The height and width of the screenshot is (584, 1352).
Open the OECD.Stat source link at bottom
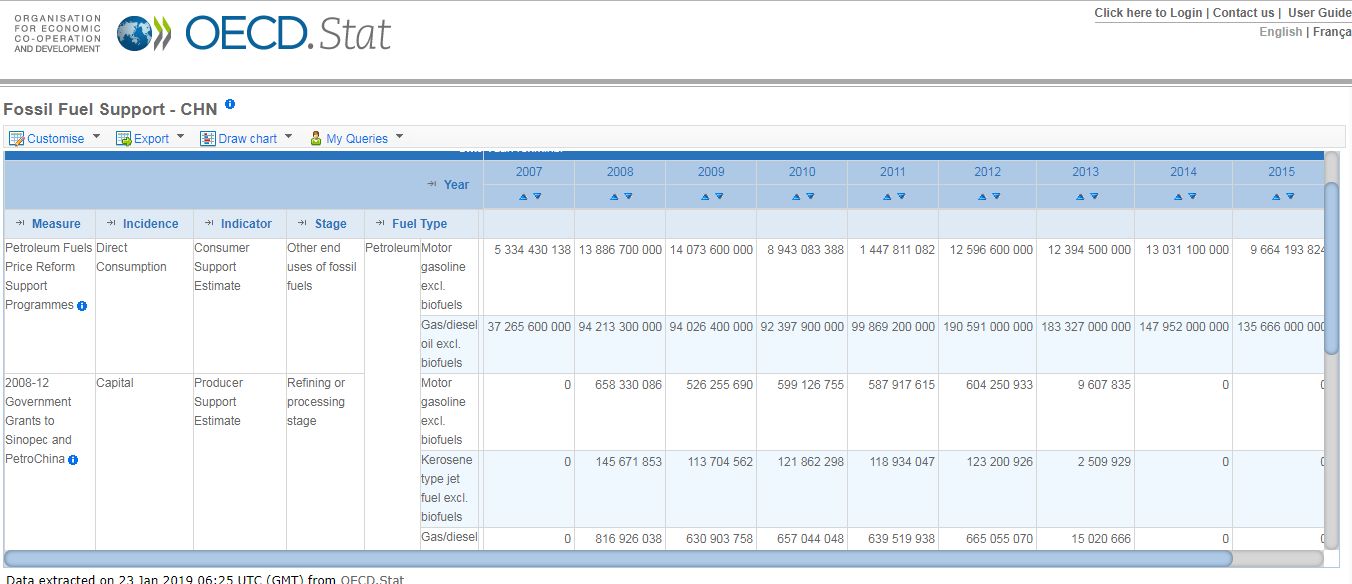(372, 579)
